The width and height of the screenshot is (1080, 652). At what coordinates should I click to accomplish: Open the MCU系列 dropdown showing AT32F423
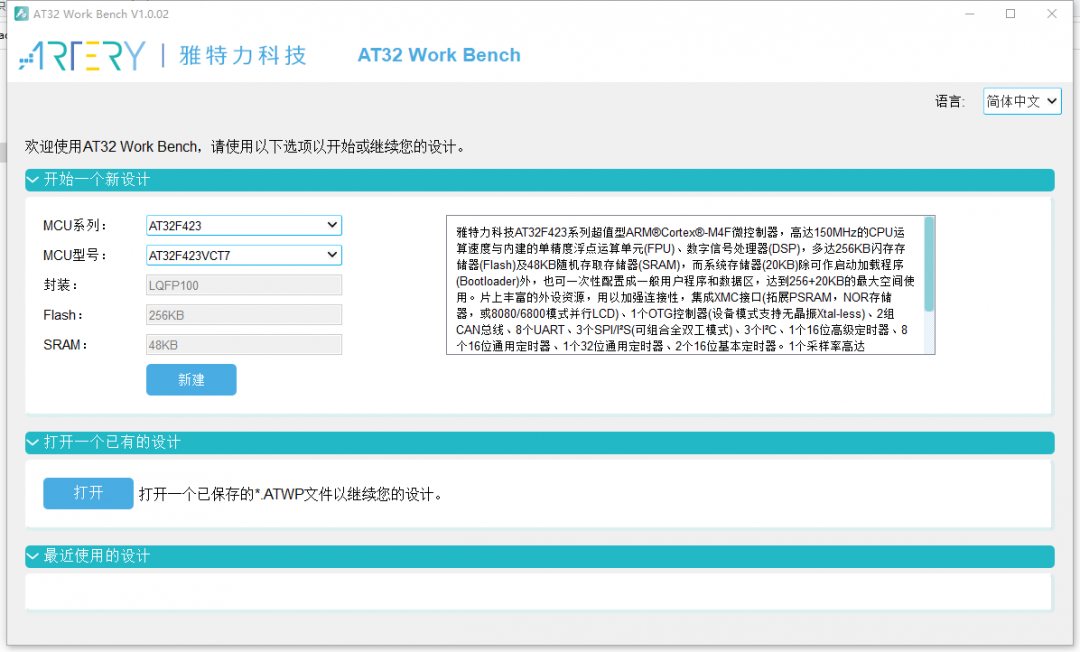(x=243, y=225)
